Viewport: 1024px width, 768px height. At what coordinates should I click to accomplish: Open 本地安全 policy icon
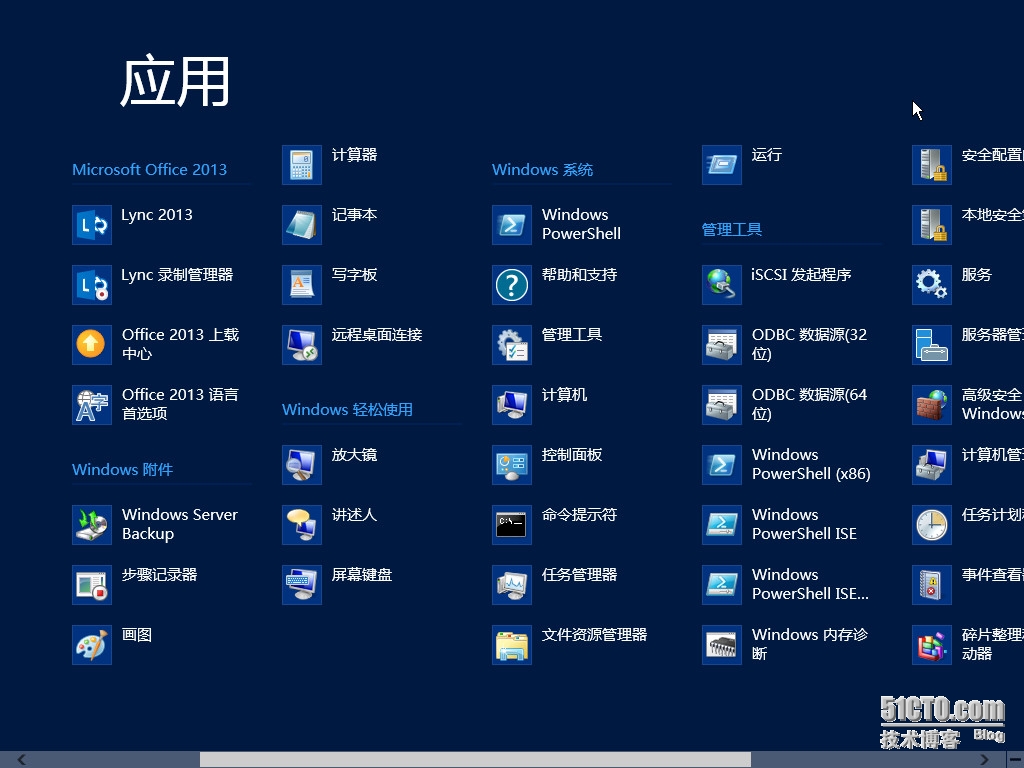pyautogui.click(x=932, y=225)
